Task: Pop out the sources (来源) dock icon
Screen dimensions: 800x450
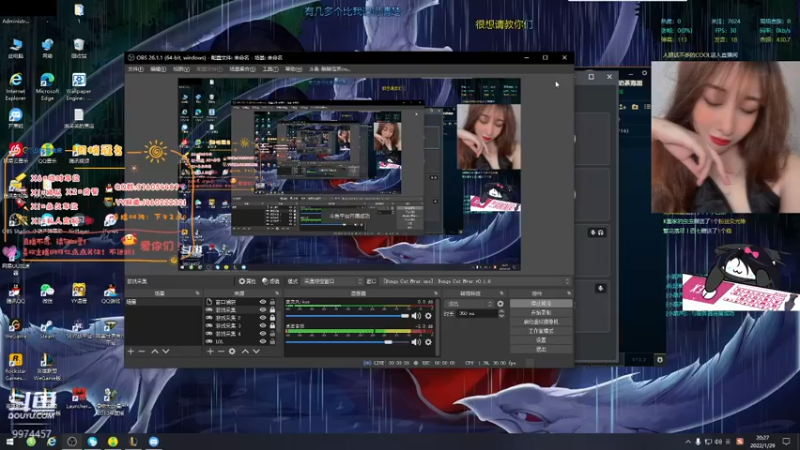Action: click(277, 293)
